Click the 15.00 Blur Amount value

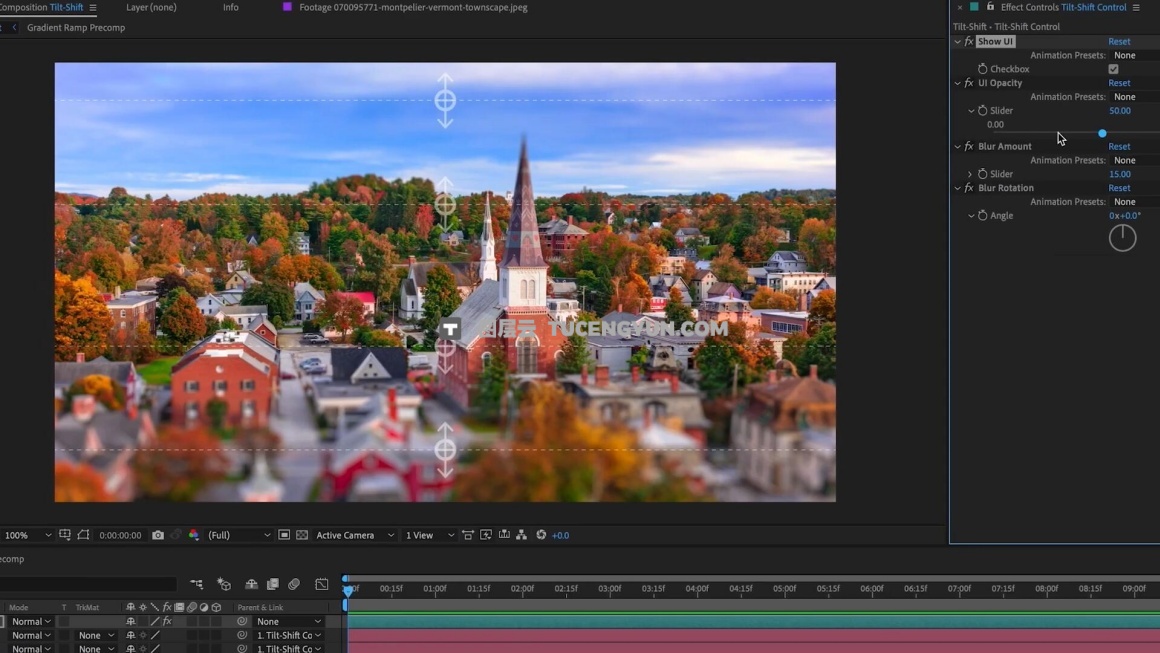pyautogui.click(x=1119, y=174)
